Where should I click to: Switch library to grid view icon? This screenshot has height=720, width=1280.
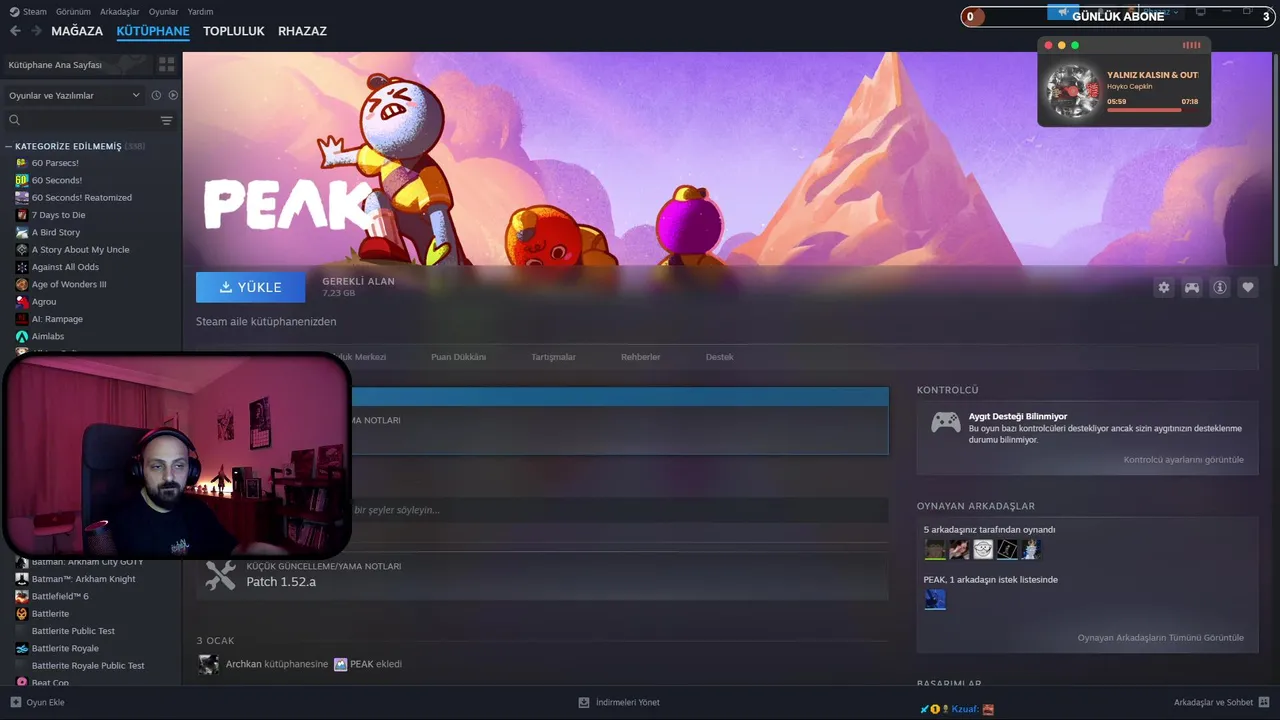(167, 65)
